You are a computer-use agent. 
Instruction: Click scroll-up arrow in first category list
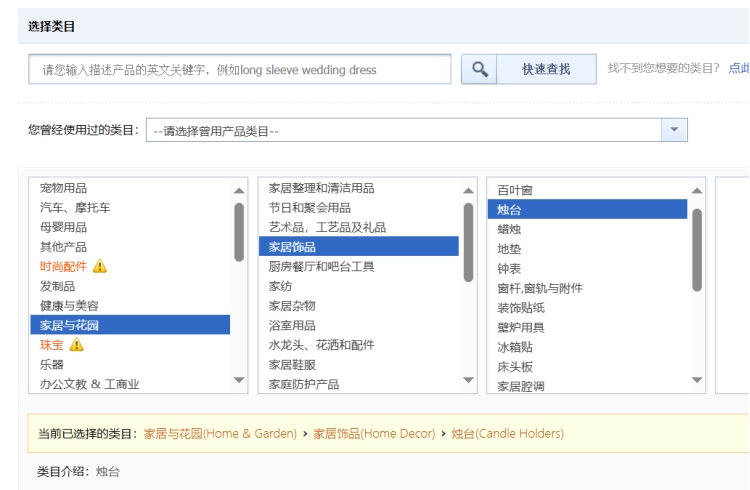click(239, 190)
